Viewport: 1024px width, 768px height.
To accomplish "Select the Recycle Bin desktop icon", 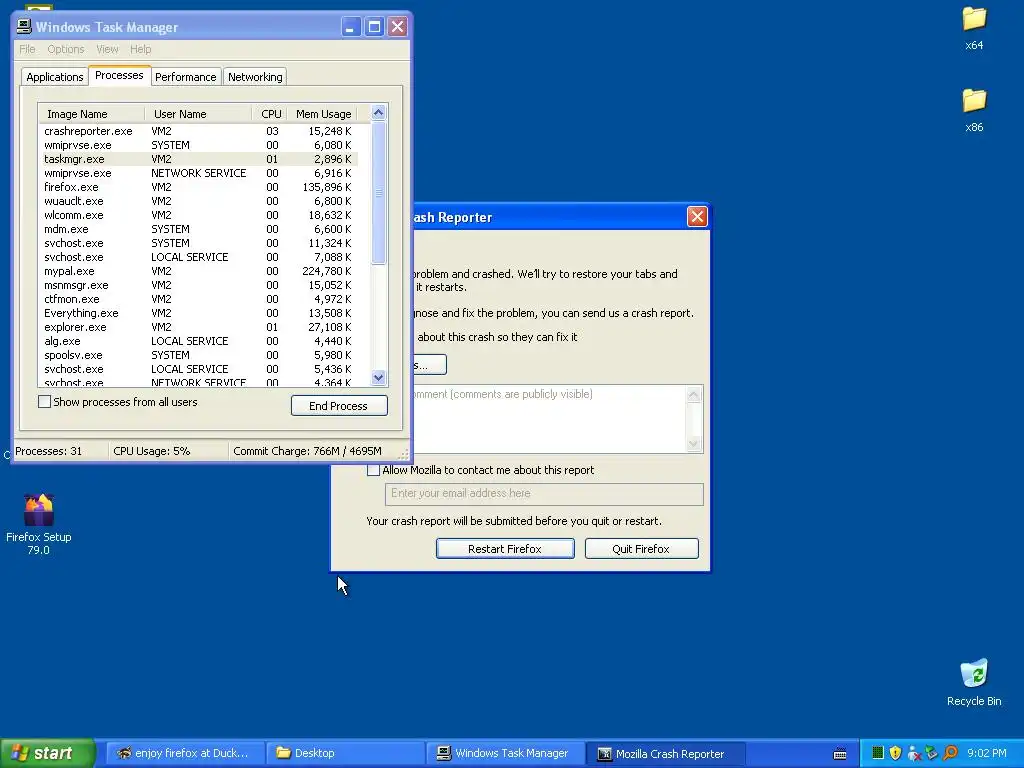I will click(x=974, y=682).
